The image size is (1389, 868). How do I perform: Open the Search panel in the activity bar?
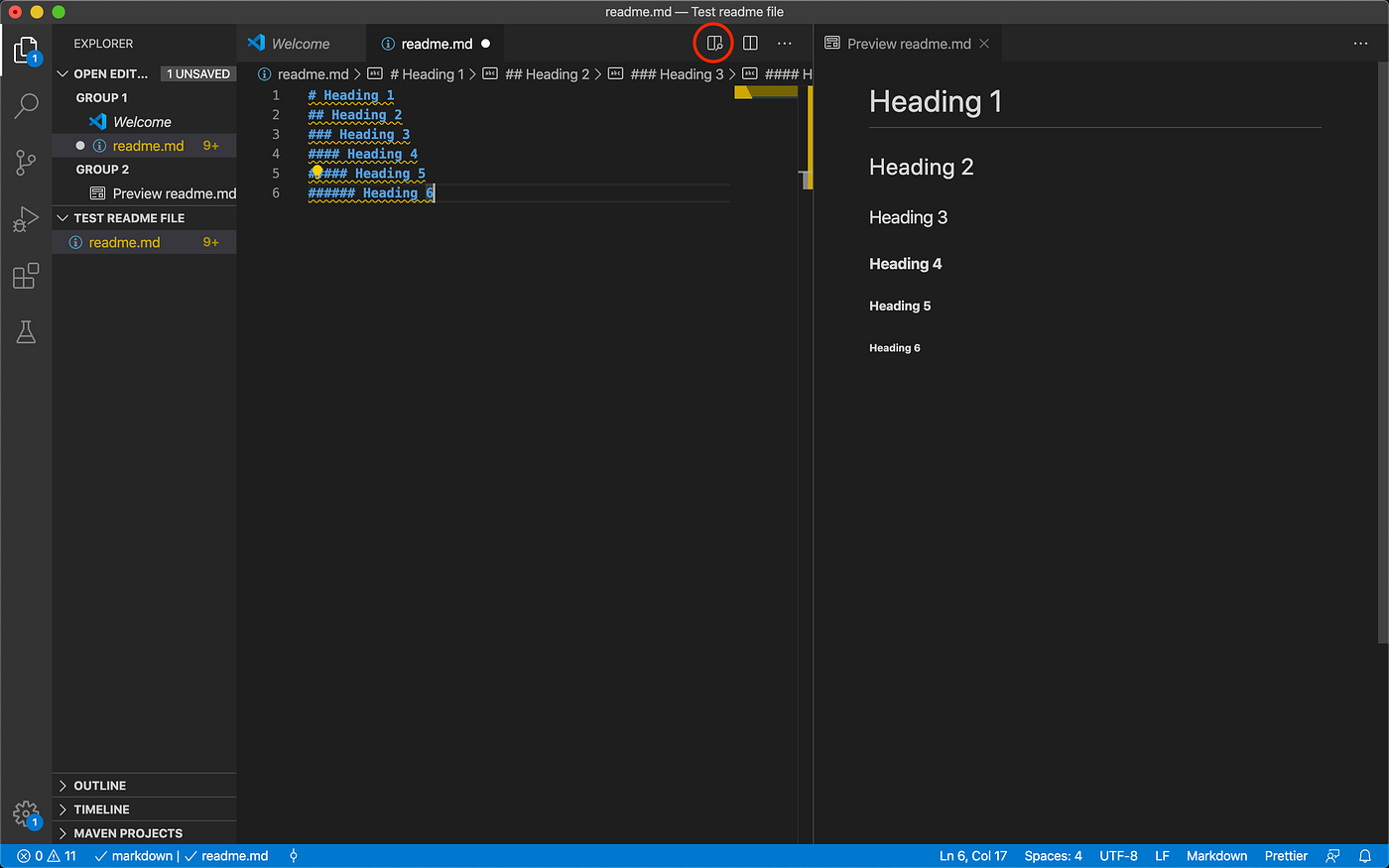(x=25, y=105)
